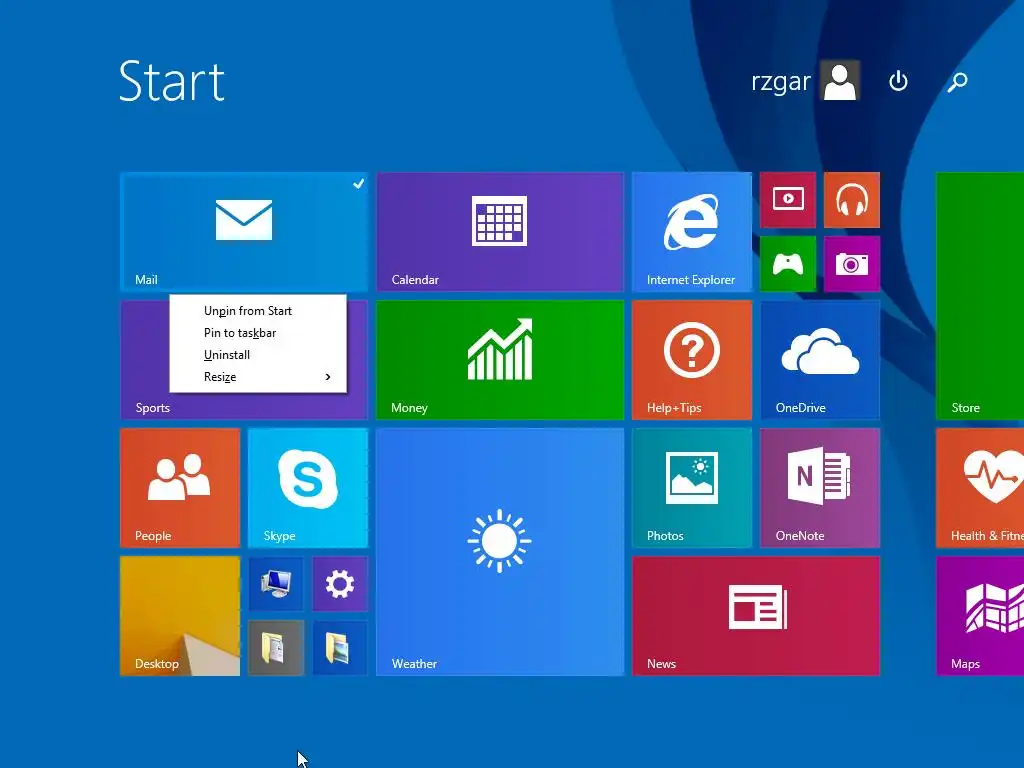Open the Calendar tile
Viewport: 1024px width, 768px height.
(500, 232)
